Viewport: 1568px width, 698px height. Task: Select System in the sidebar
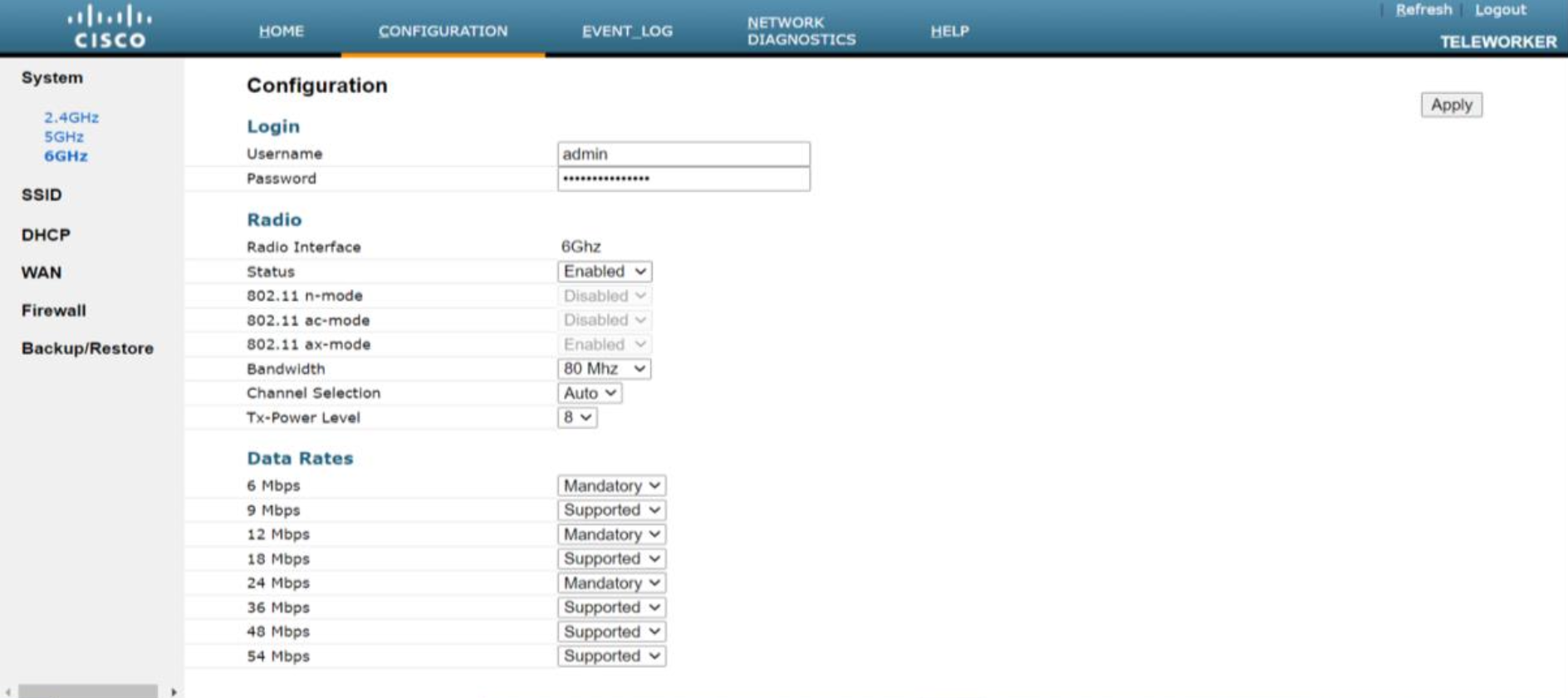pyautogui.click(x=52, y=77)
